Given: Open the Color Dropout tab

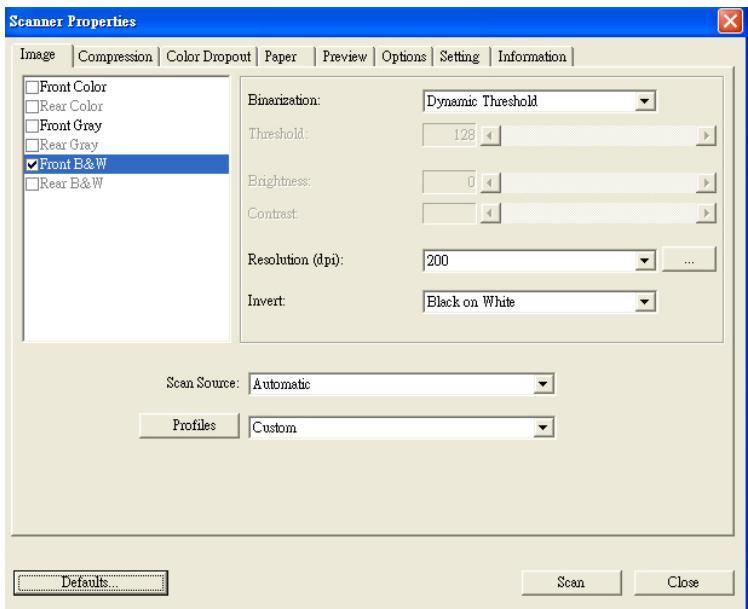Looking at the screenshot, I should [x=209, y=57].
